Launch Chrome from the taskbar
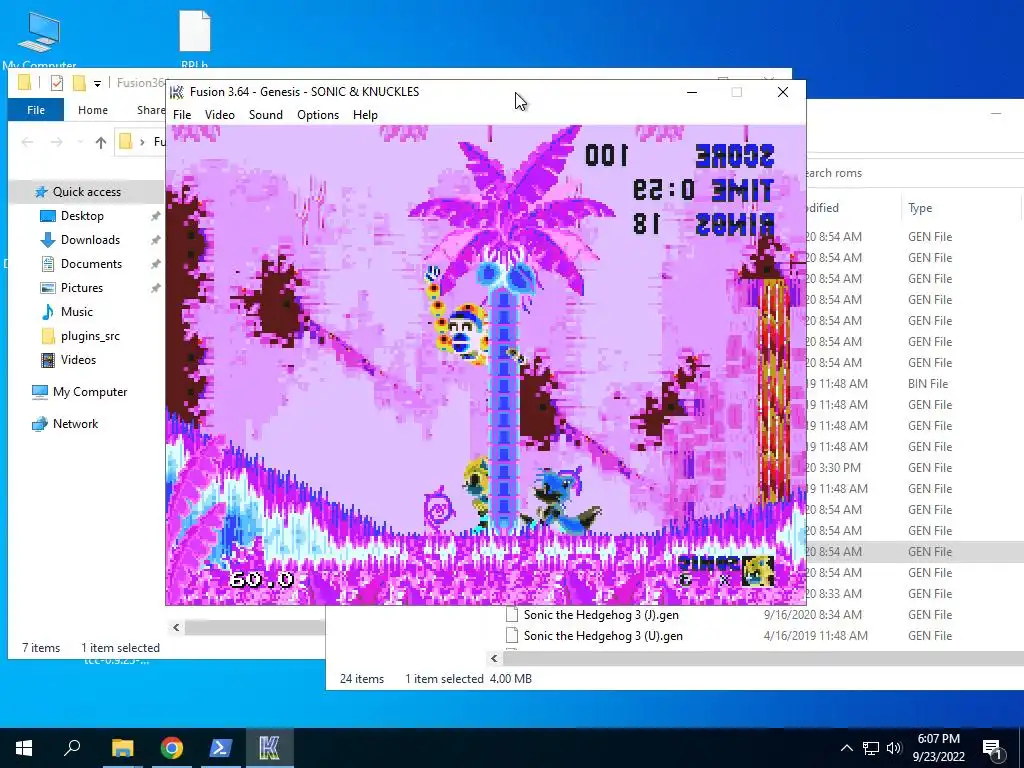This screenshot has height=768, width=1024. [x=172, y=748]
